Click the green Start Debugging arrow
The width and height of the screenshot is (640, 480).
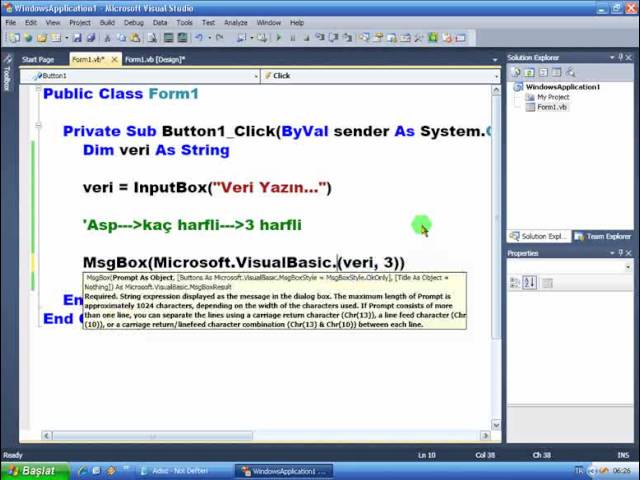tap(279, 38)
